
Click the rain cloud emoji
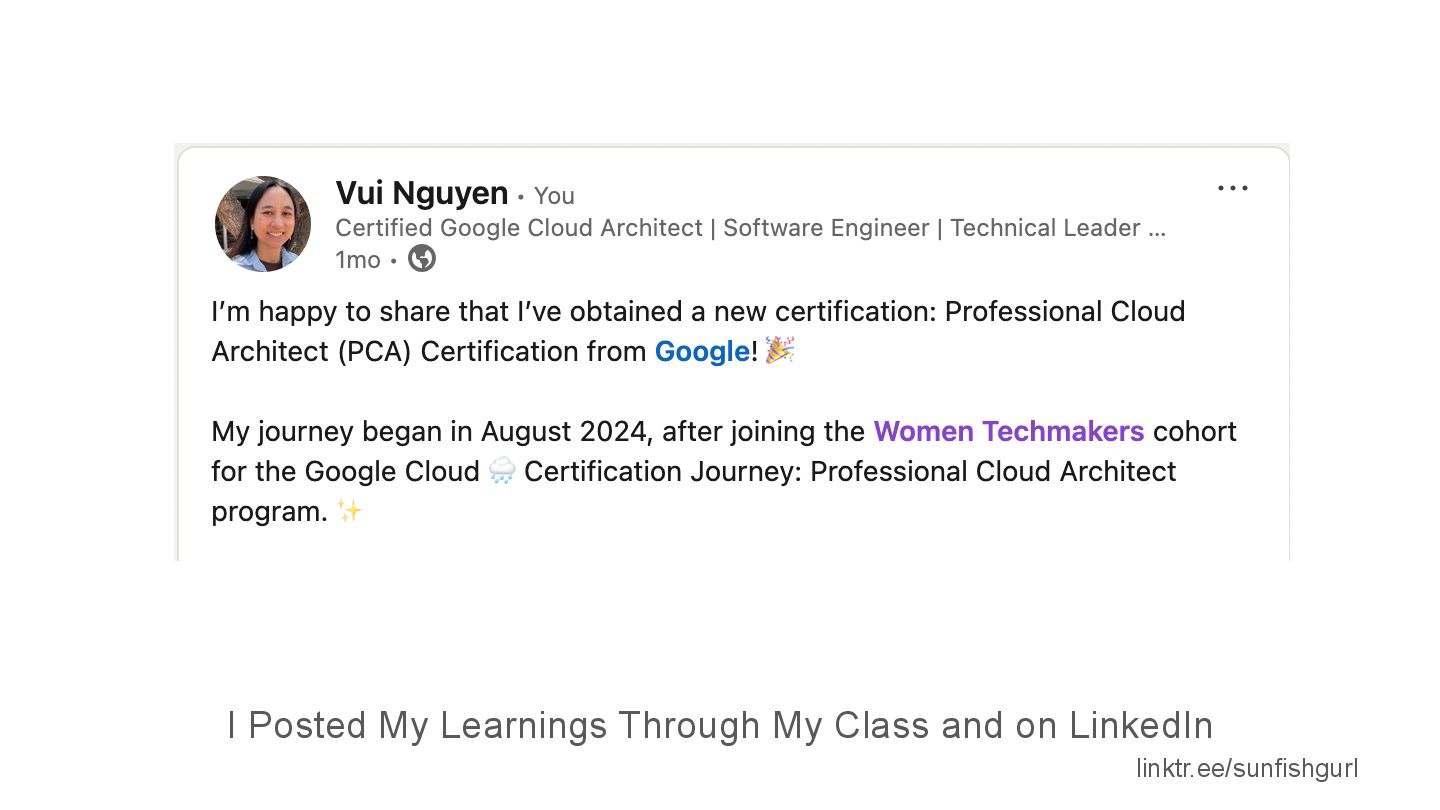click(502, 471)
